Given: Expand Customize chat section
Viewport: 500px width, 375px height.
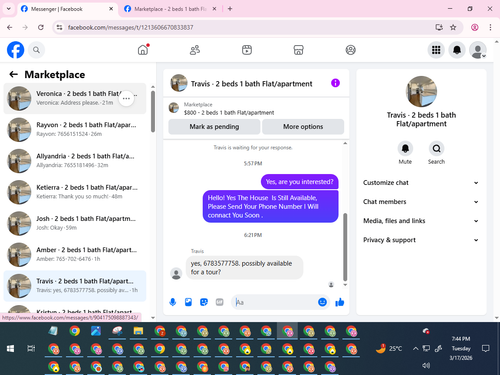Looking at the screenshot, I should tap(421, 183).
